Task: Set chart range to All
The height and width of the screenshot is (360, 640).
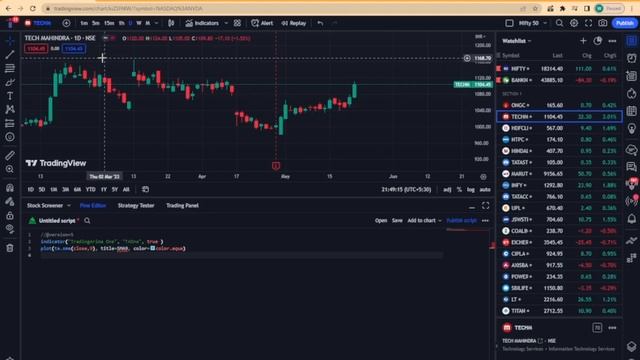Action: [126, 189]
